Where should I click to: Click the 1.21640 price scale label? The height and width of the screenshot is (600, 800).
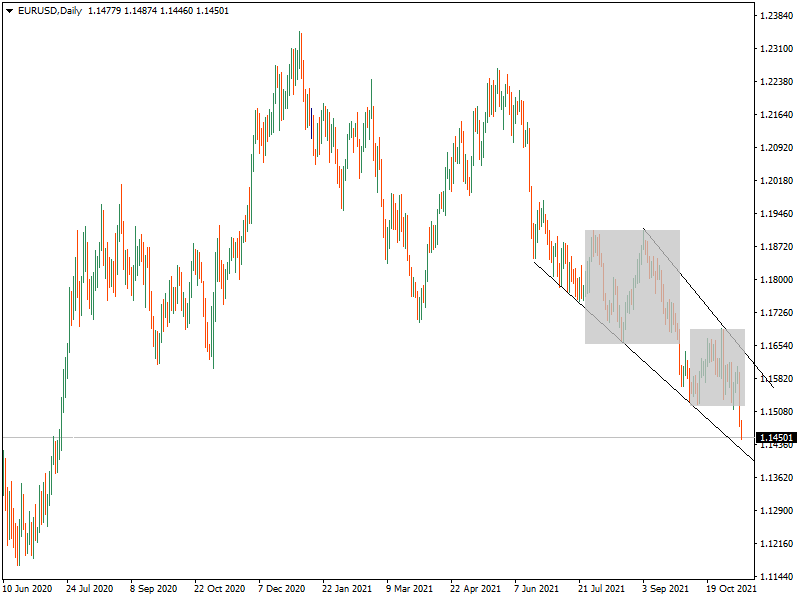(x=777, y=114)
